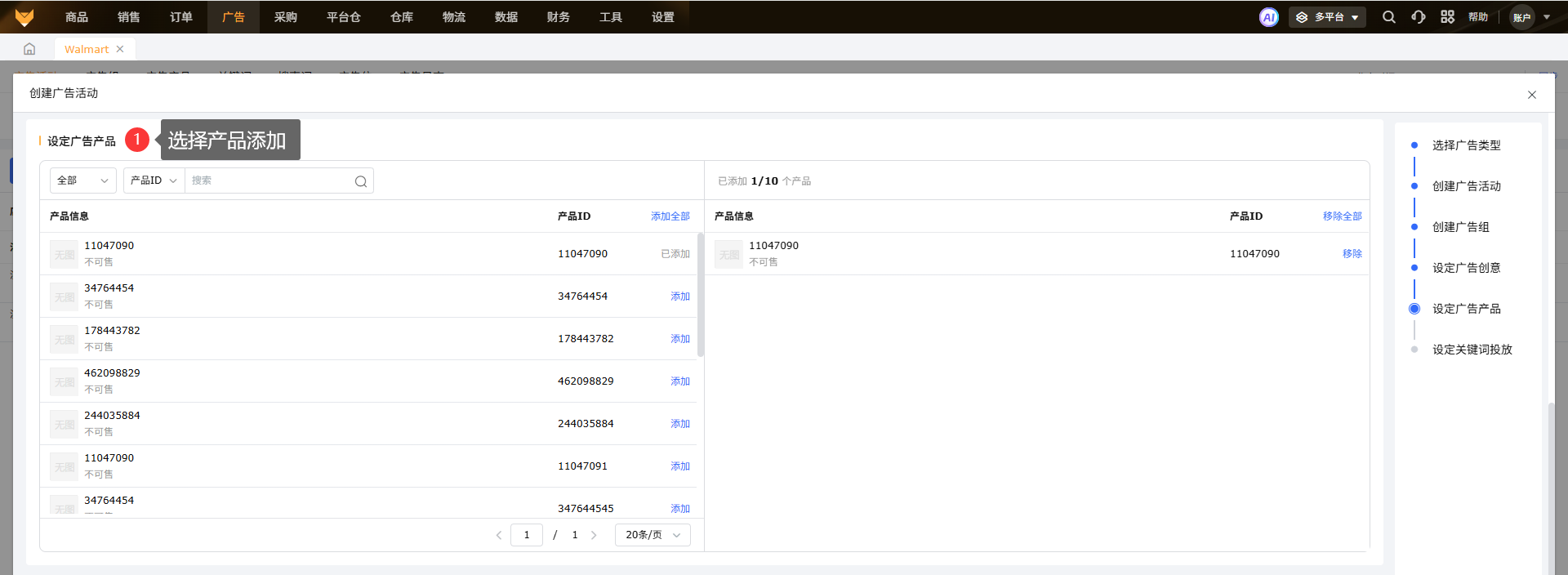Open the search icon in top bar
The height and width of the screenshot is (575, 1568).
tap(1388, 17)
